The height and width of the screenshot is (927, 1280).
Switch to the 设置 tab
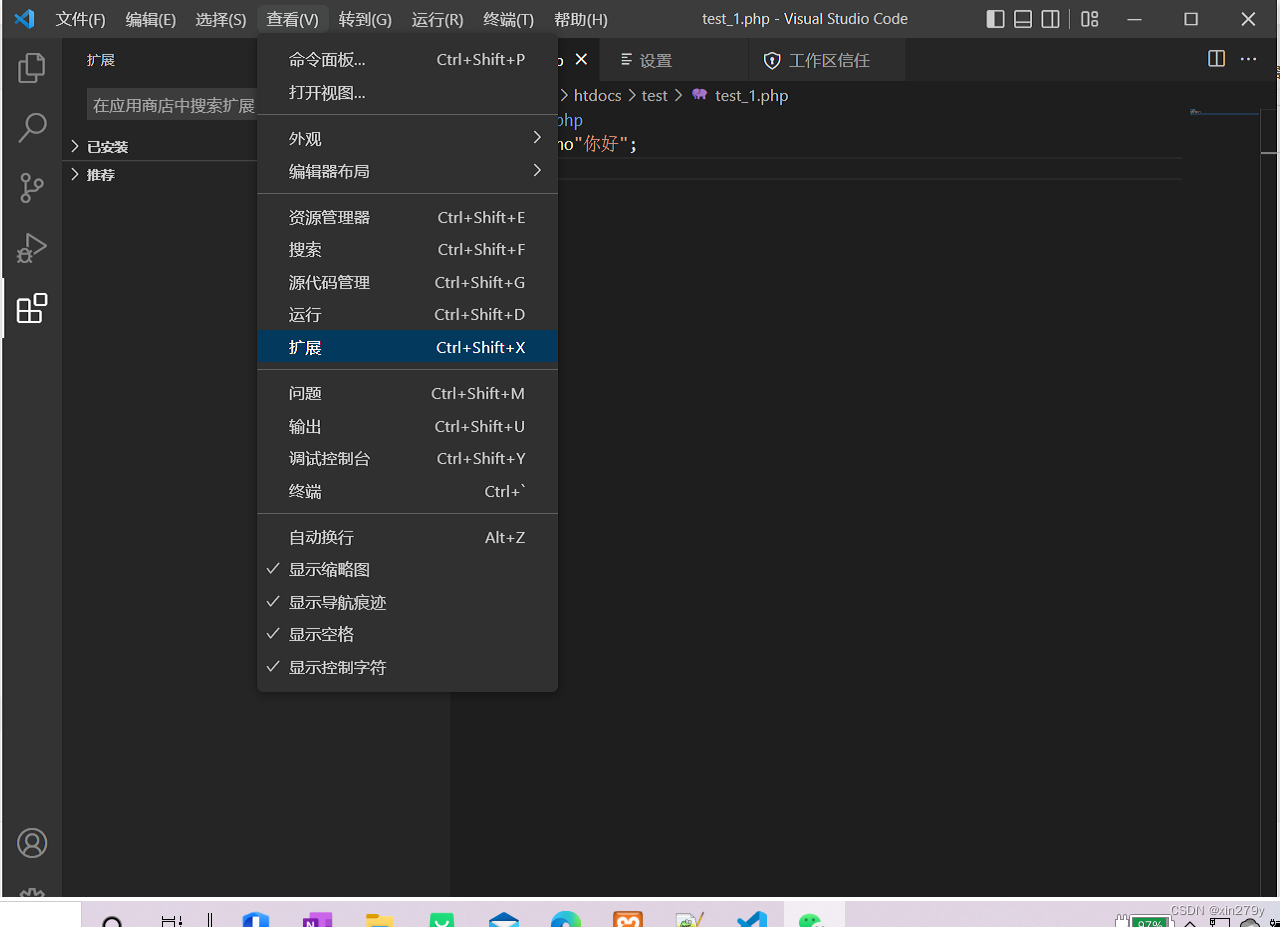[x=674, y=60]
